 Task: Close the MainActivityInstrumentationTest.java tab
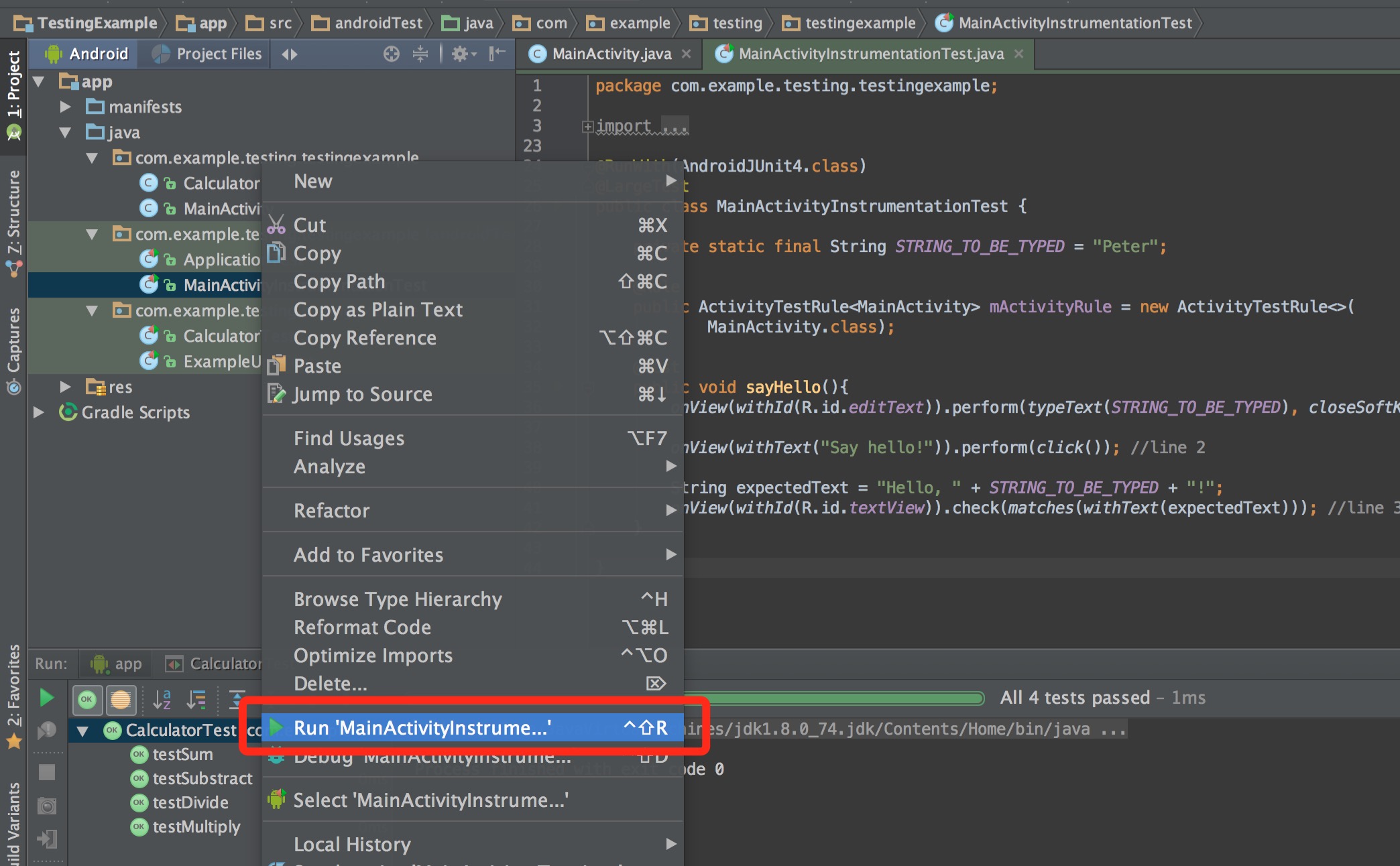click(1019, 54)
